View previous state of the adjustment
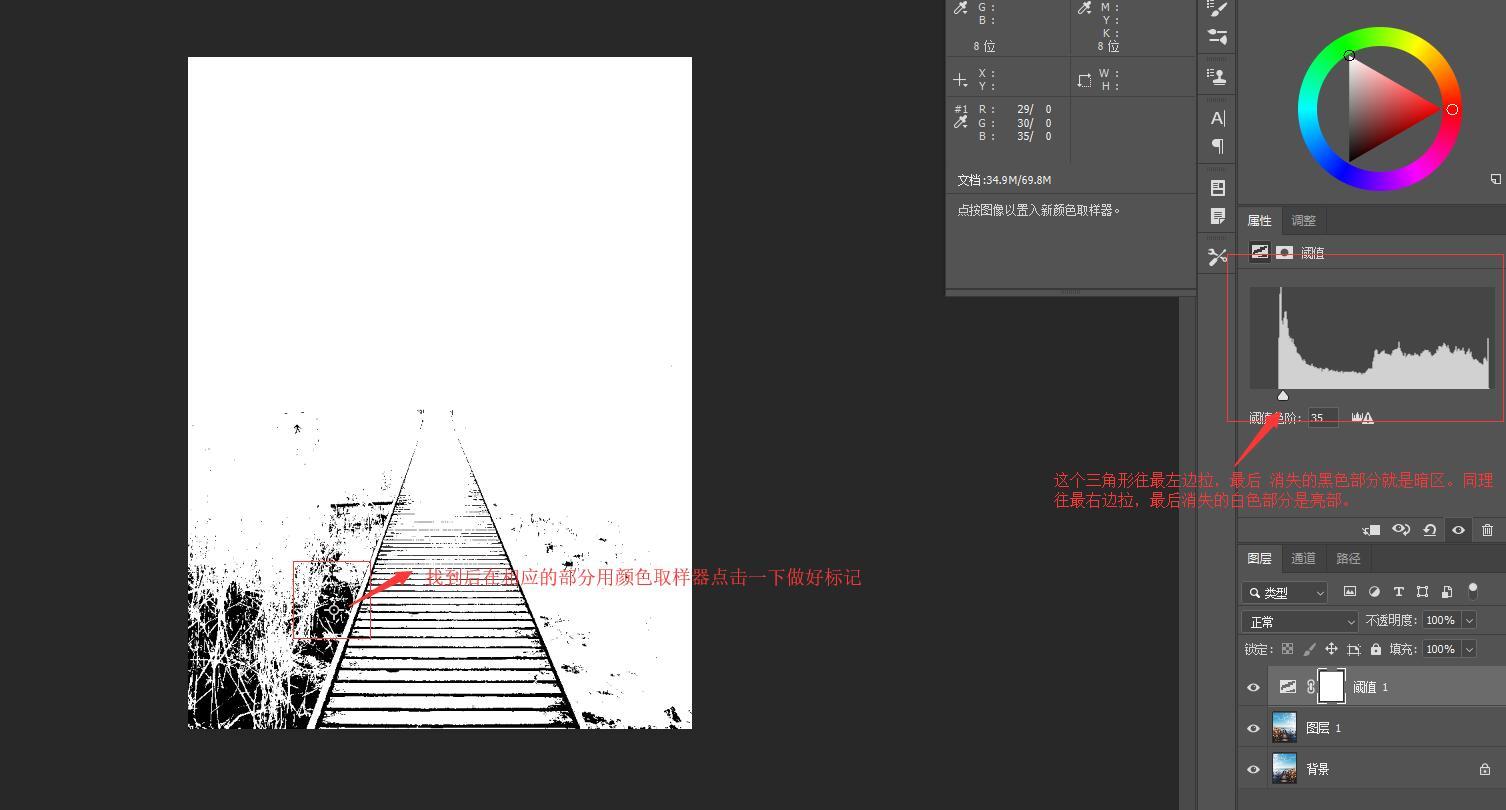 coord(1401,530)
